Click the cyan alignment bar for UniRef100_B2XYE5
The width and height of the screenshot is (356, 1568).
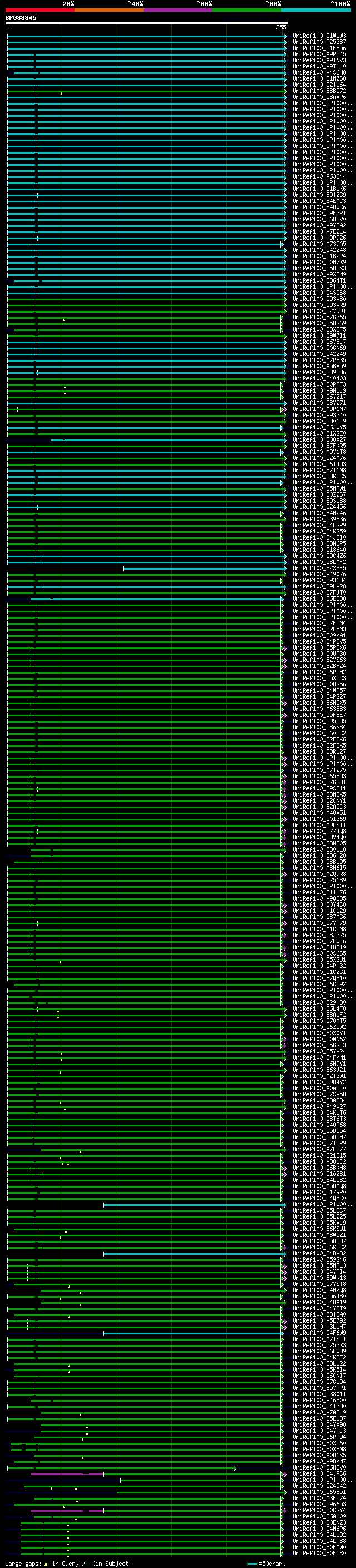[204, 568]
